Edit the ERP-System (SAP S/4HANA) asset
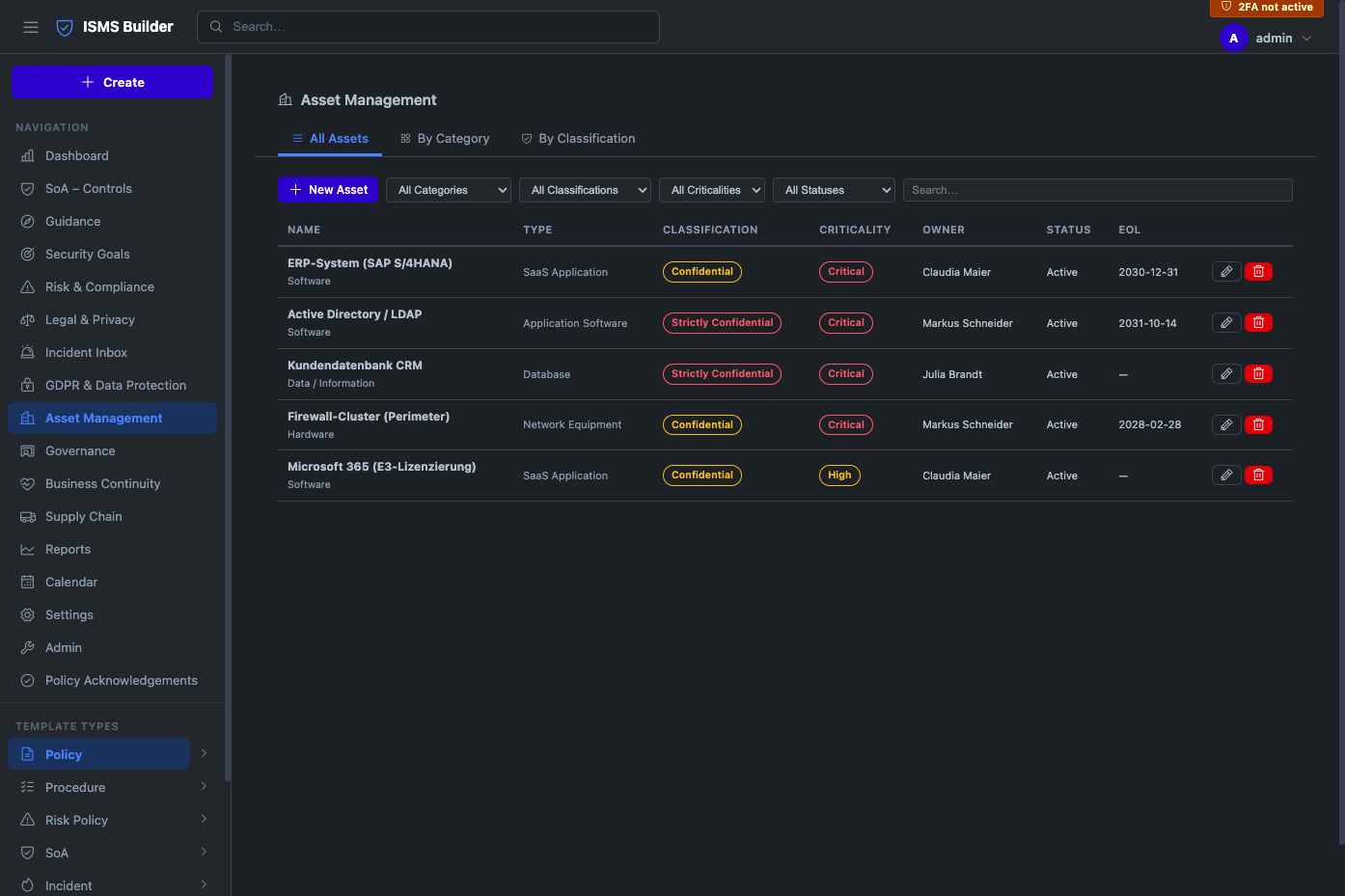The width and height of the screenshot is (1345, 896). coord(1226,272)
